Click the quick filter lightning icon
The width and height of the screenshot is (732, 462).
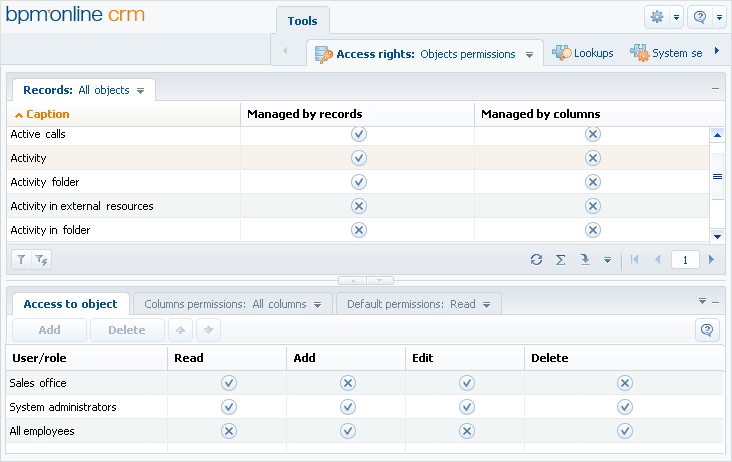[42, 259]
